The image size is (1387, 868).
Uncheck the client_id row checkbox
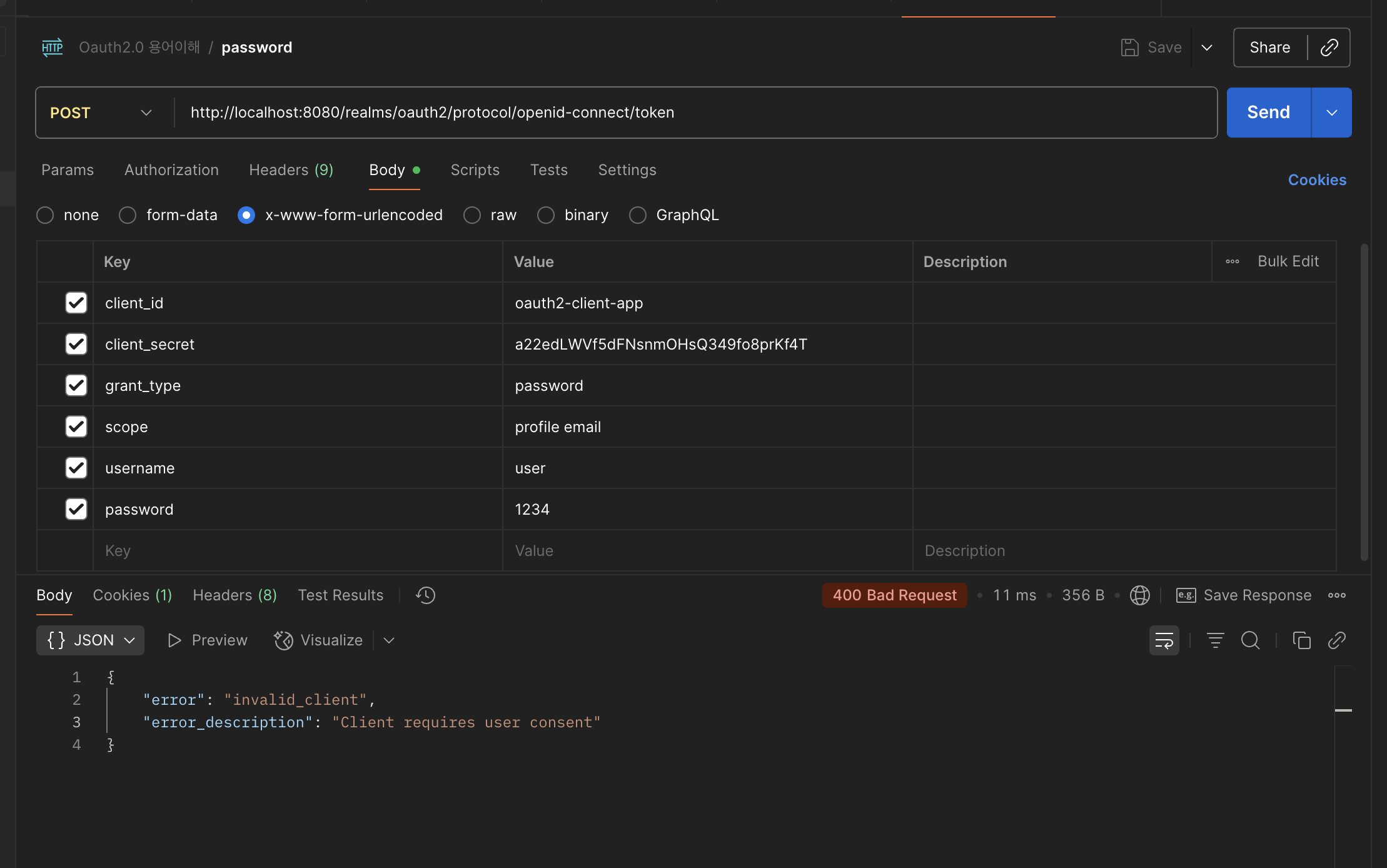[76, 303]
